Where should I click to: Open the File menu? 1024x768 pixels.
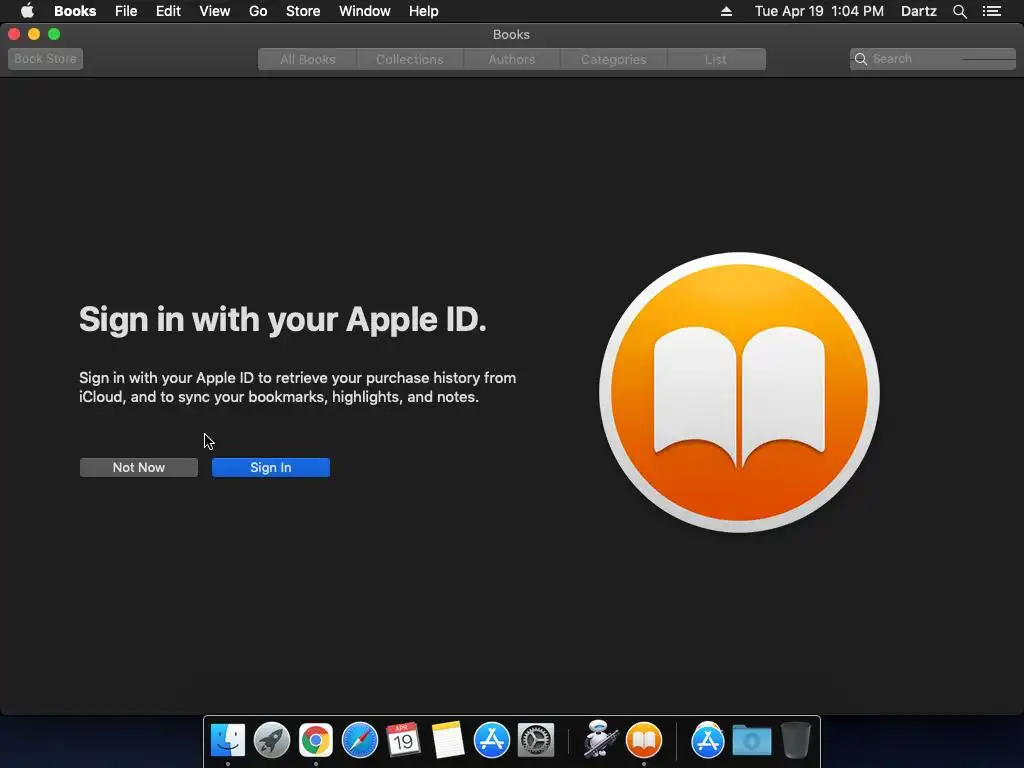[x=126, y=11]
